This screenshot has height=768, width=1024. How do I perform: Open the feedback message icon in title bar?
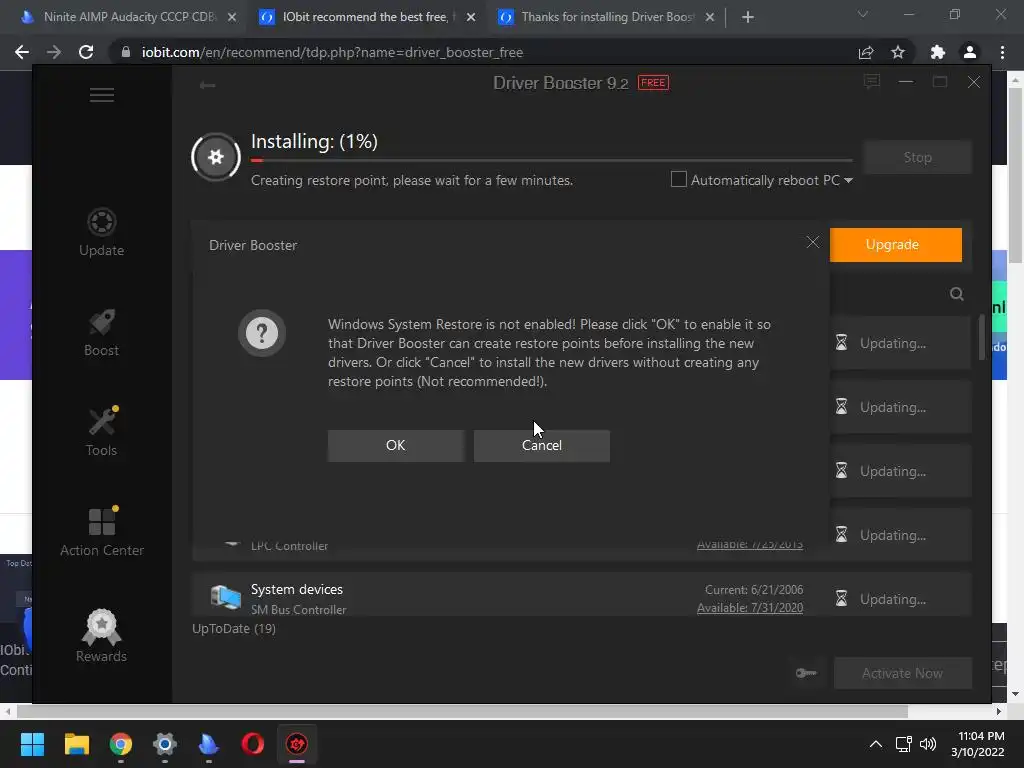(x=871, y=82)
